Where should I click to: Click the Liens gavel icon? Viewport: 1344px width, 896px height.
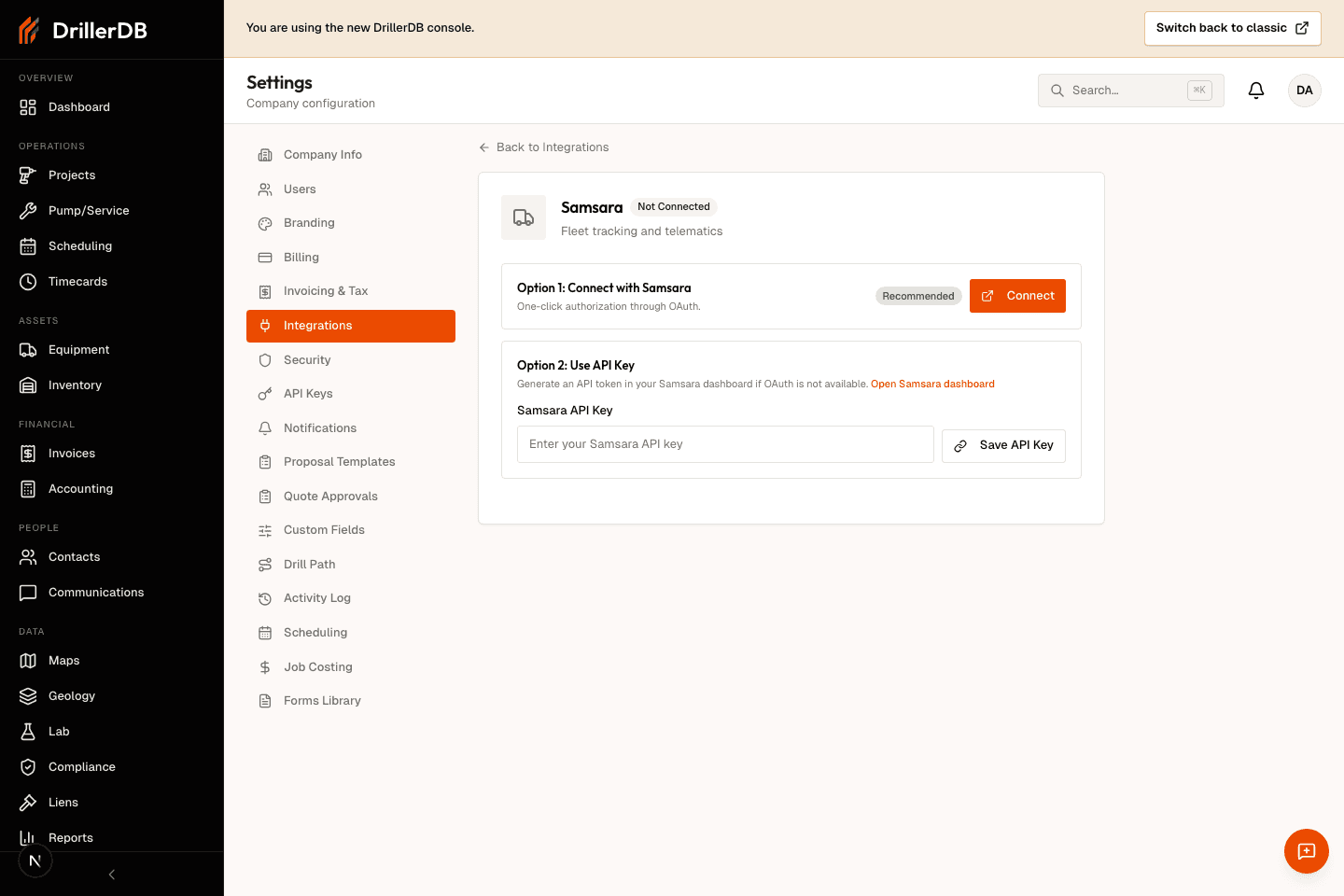(28, 803)
